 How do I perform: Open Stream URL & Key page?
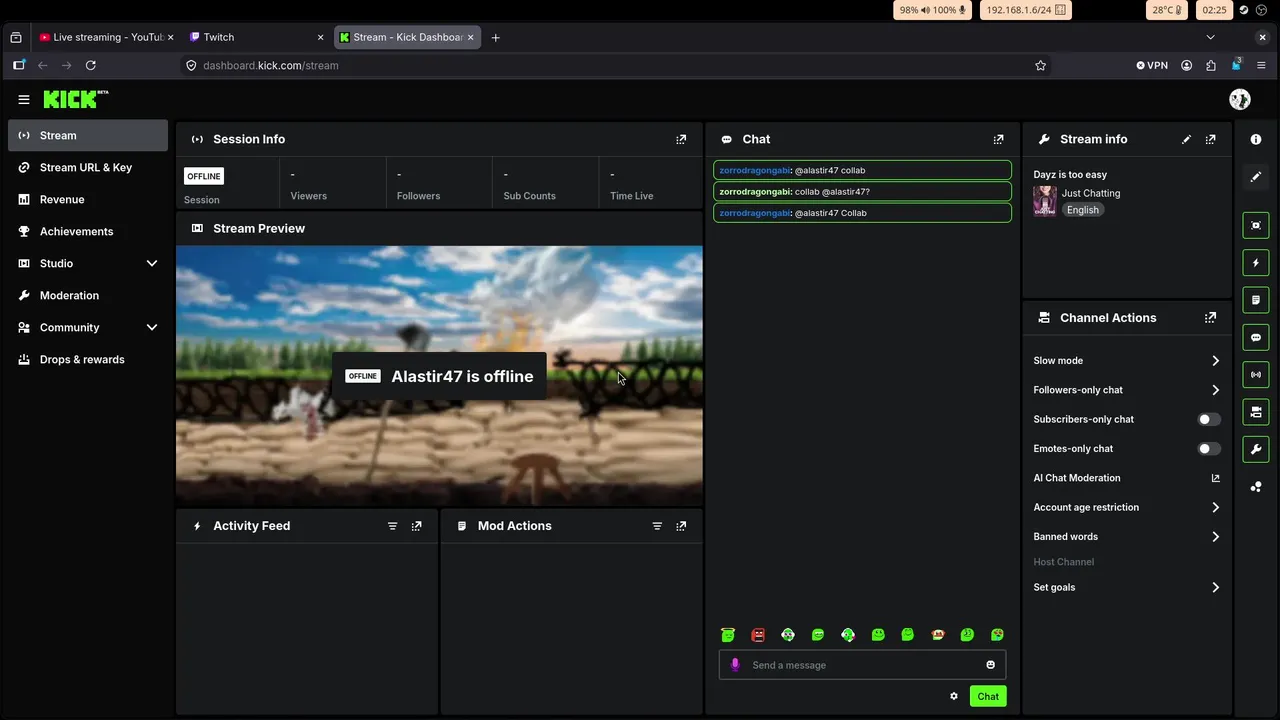(x=88, y=167)
